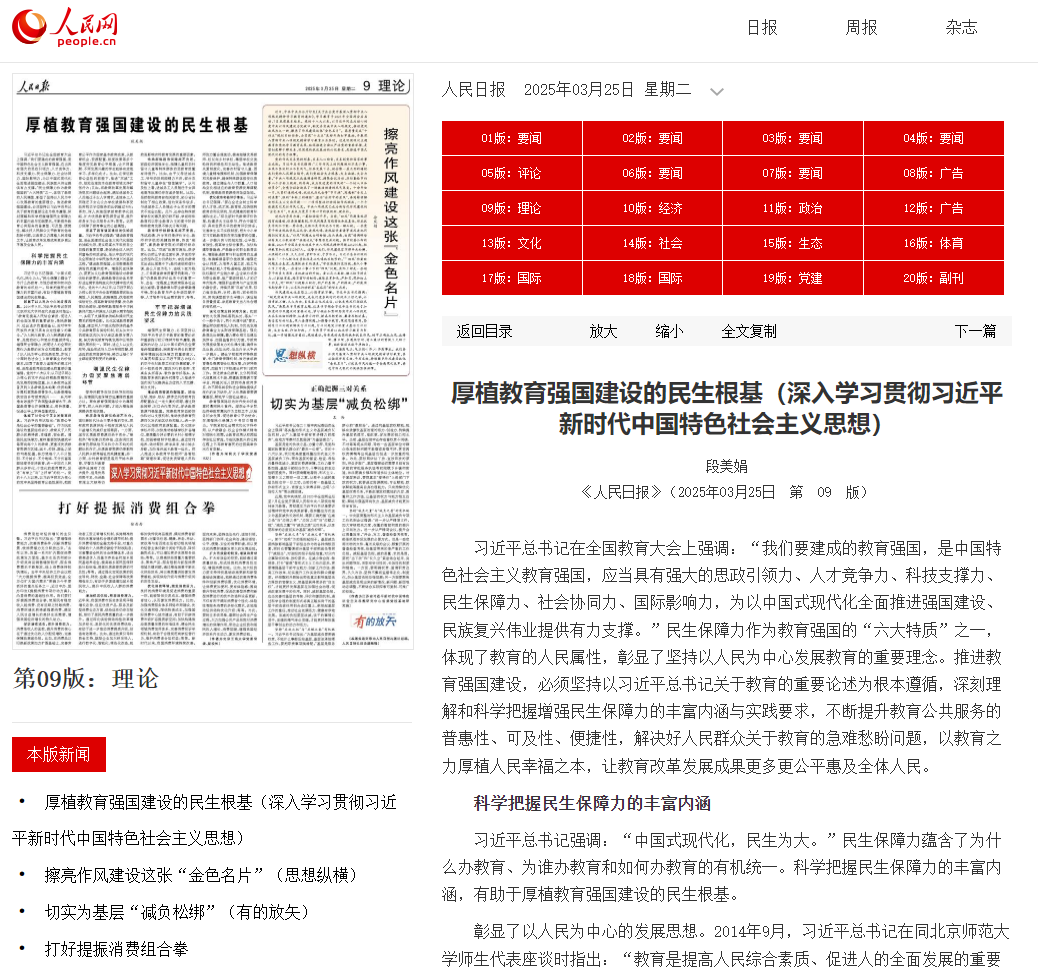View 20版：副刊 page
Viewport: 1038px width, 974px height.
coord(934,279)
